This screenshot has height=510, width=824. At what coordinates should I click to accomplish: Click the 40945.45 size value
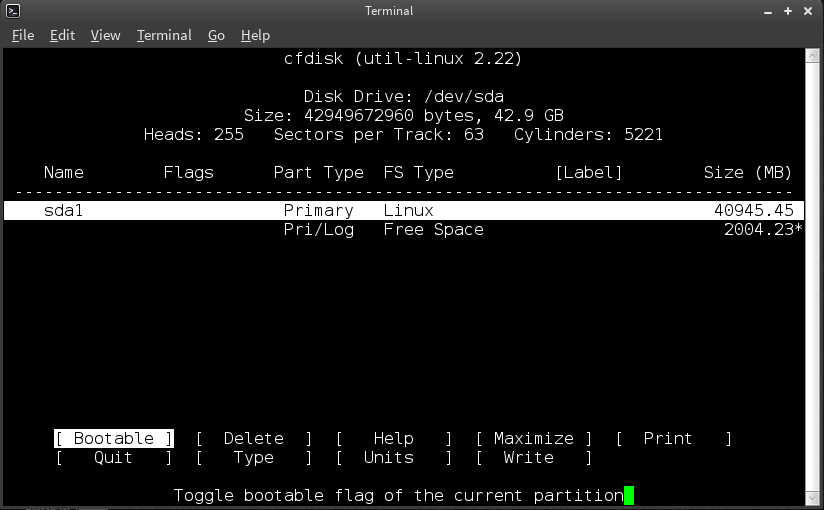coord(754,210)
